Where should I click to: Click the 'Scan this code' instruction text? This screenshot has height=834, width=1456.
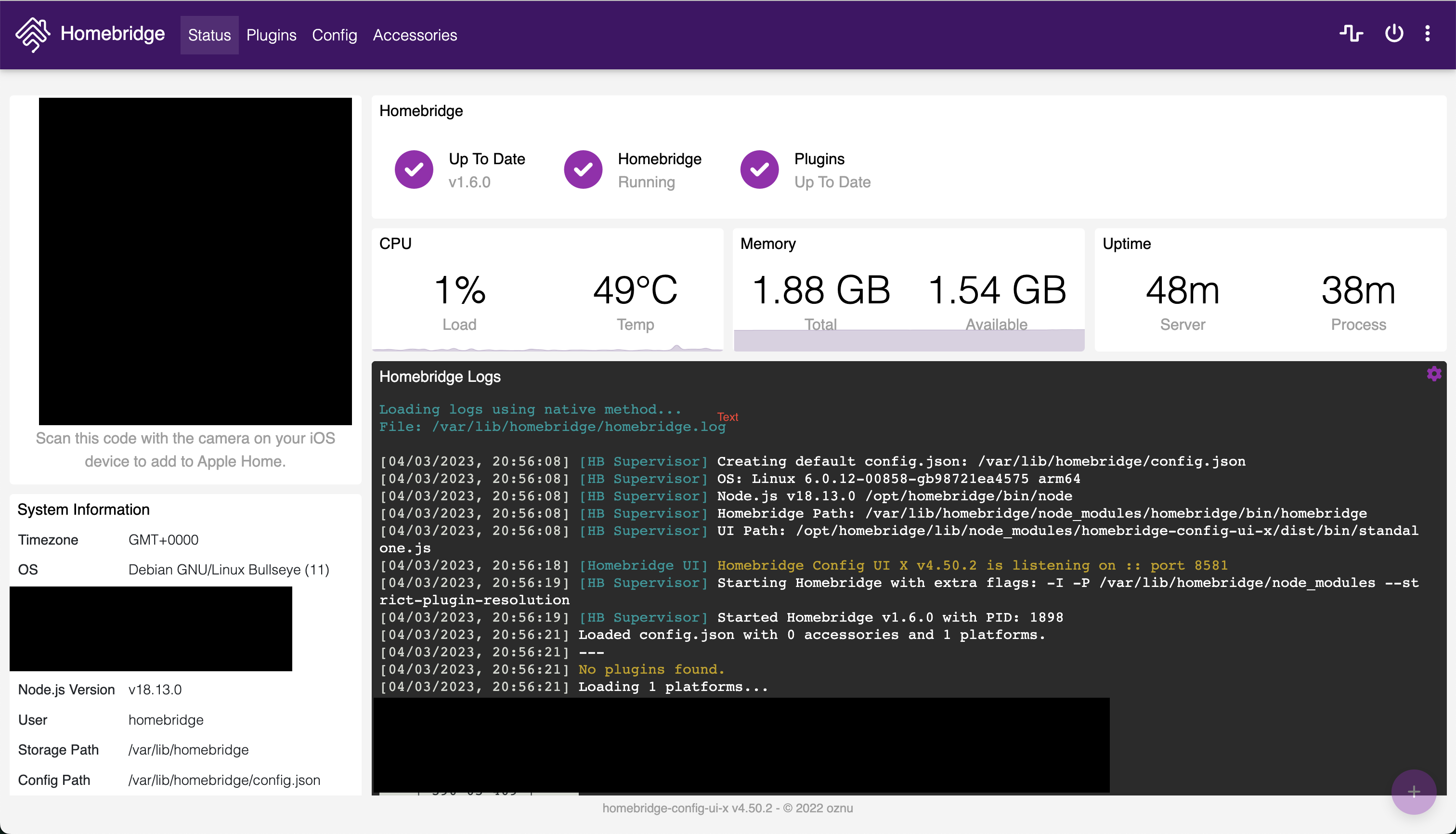[x=185, y=450]
